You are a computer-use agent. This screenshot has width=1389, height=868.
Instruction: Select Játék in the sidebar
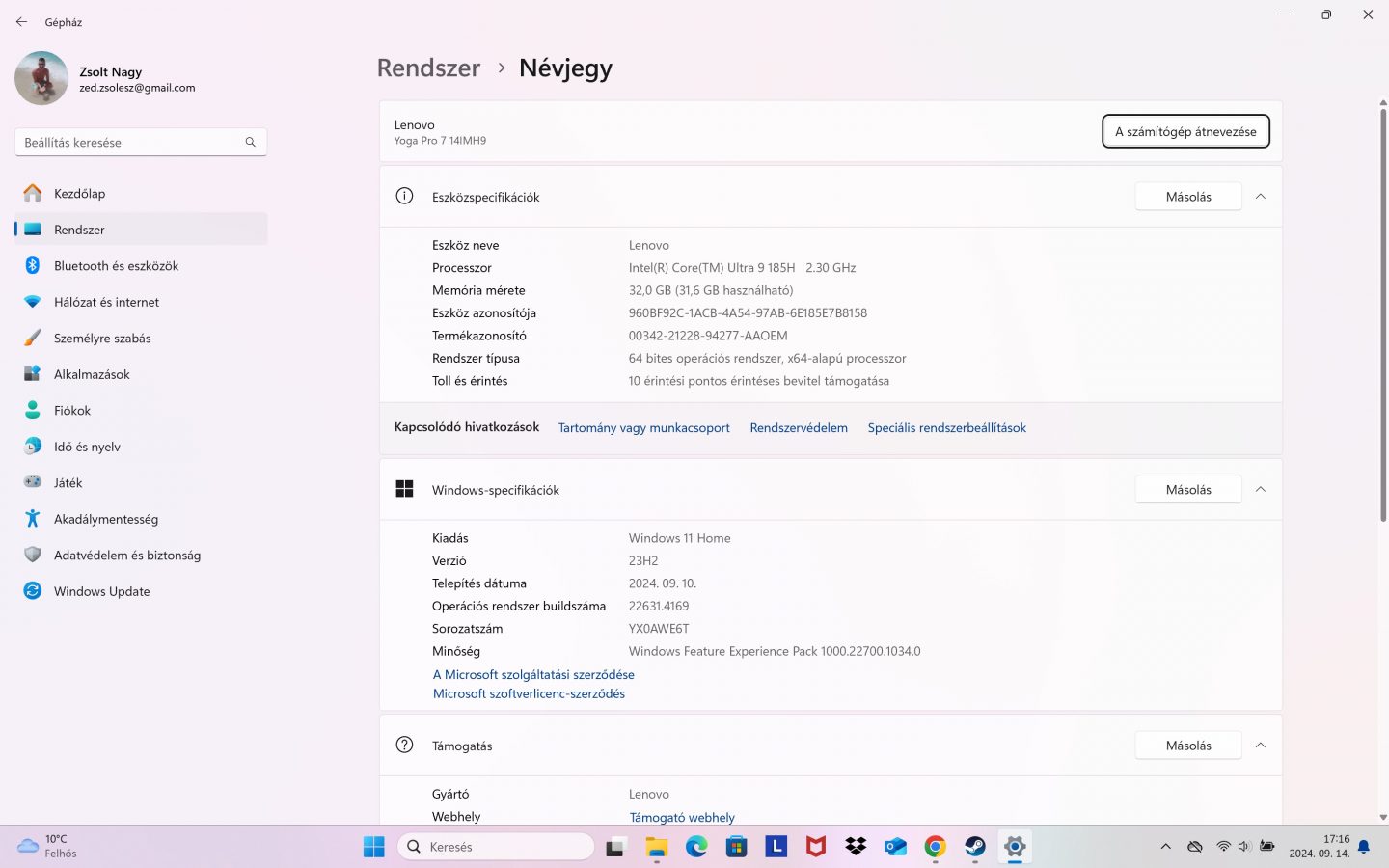[x=141, y=482]
